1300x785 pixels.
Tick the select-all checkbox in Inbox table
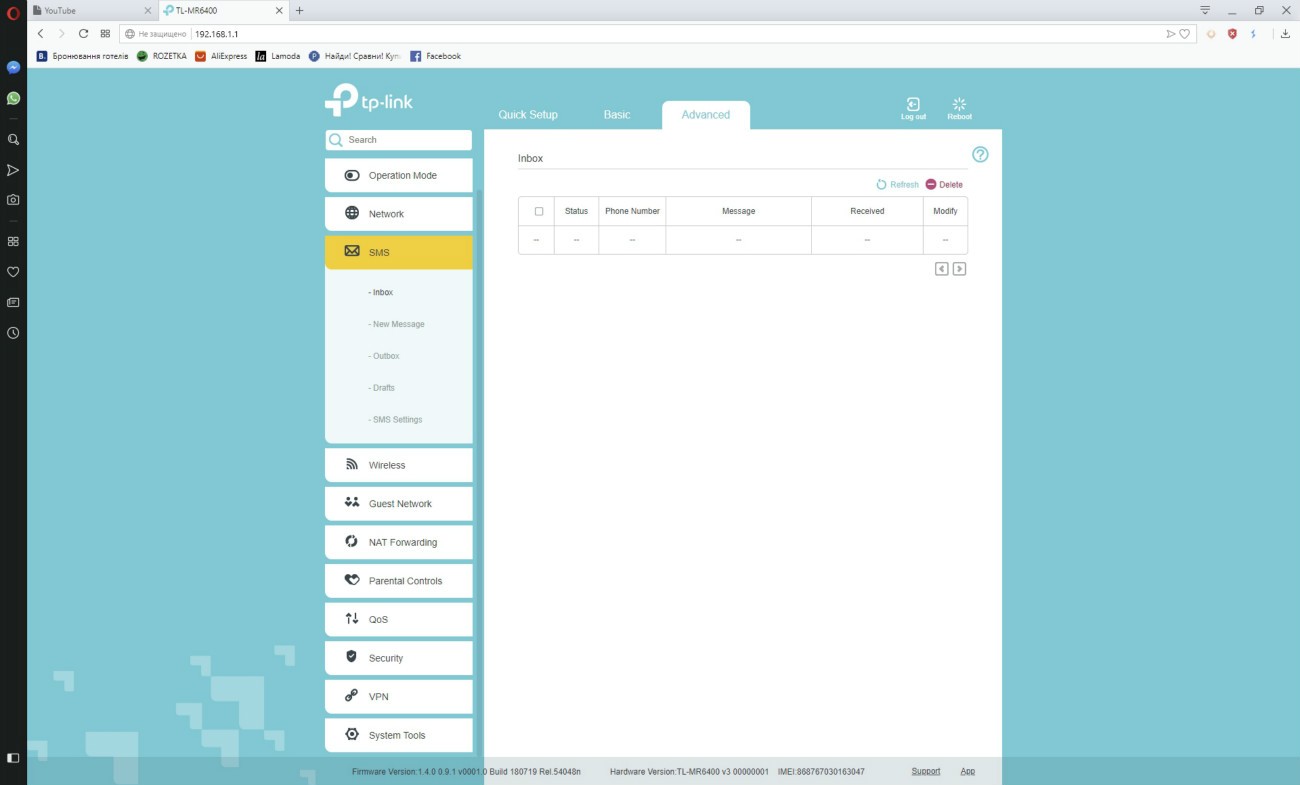coord(539,211)
